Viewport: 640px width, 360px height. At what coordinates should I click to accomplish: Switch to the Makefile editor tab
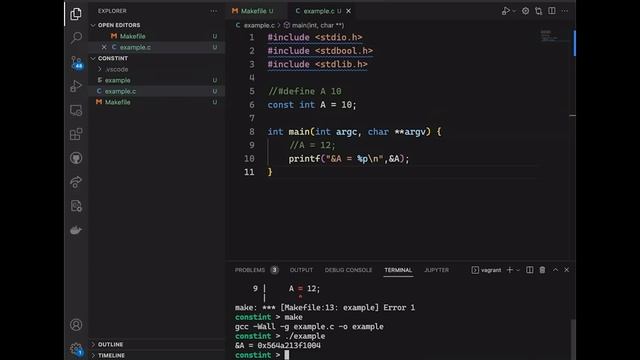(x=257, y=11)
